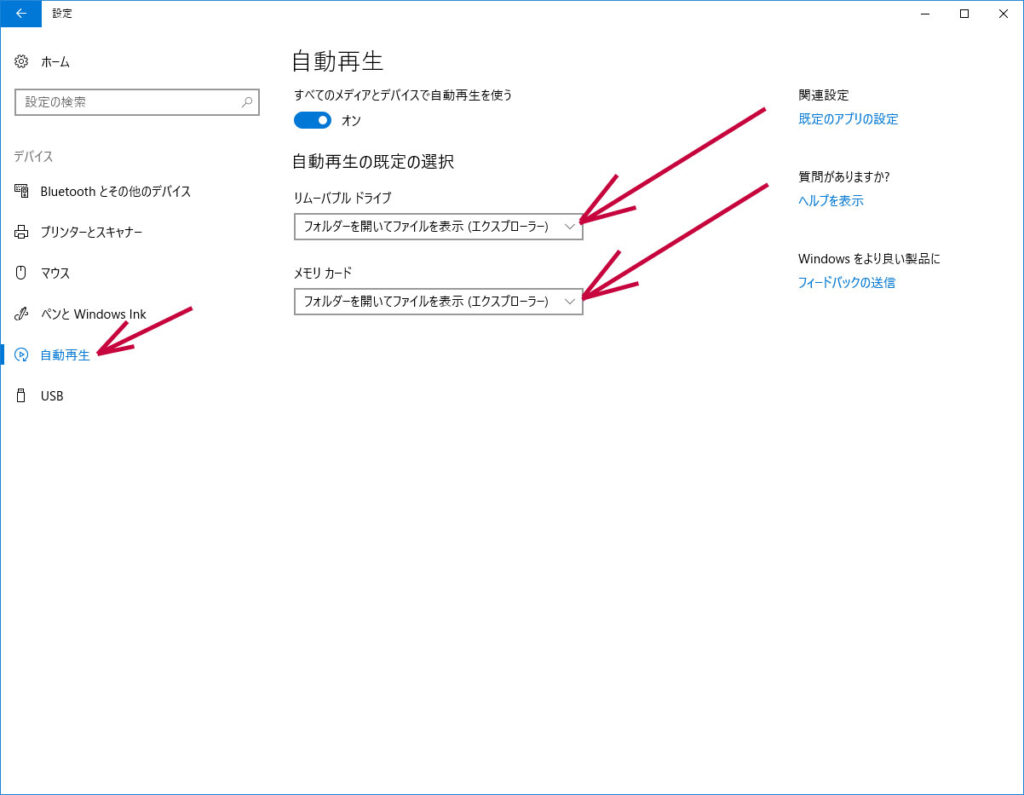This screenshot has width=1024, height=795.
Task: Select 自動再生 in sidebar
Action: pyautogui.click(x=65, y=355)
